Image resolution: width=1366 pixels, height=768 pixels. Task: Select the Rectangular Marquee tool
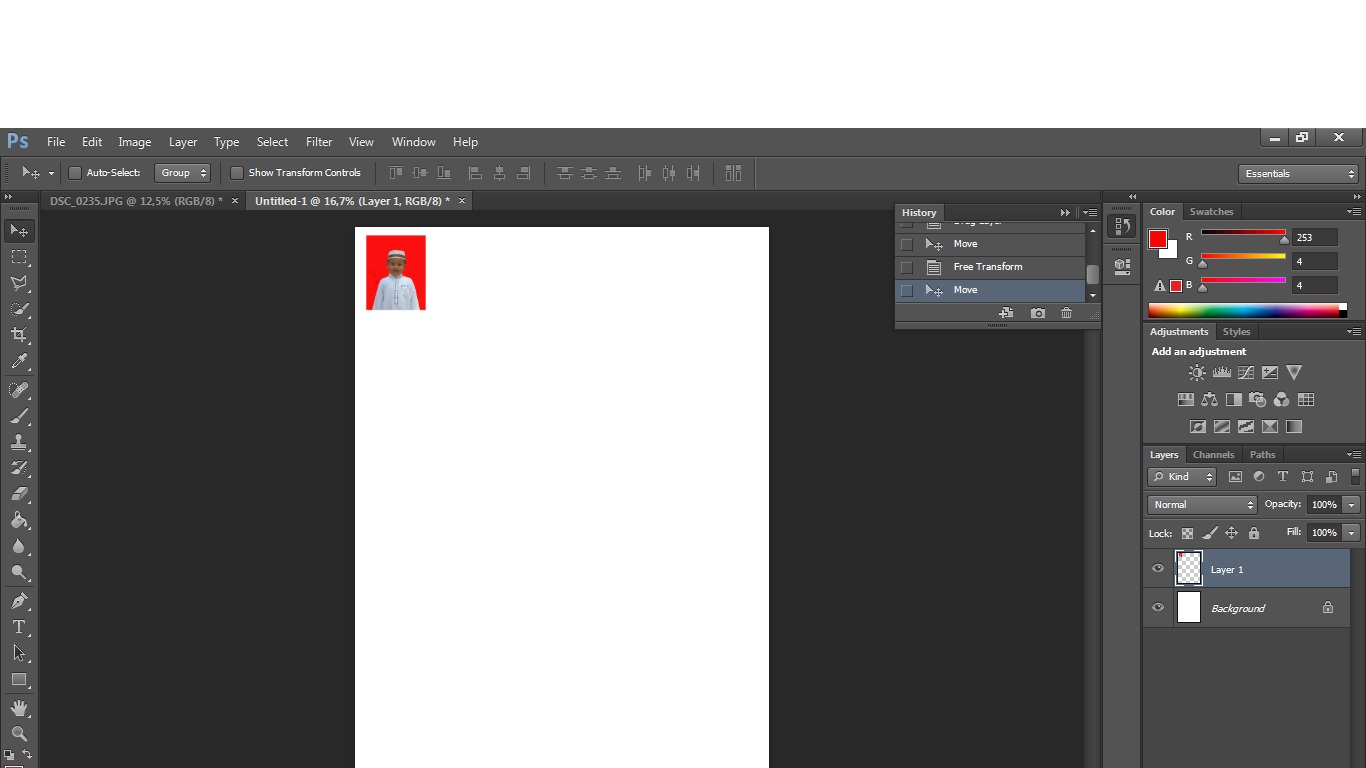click(x=19, y=257)
